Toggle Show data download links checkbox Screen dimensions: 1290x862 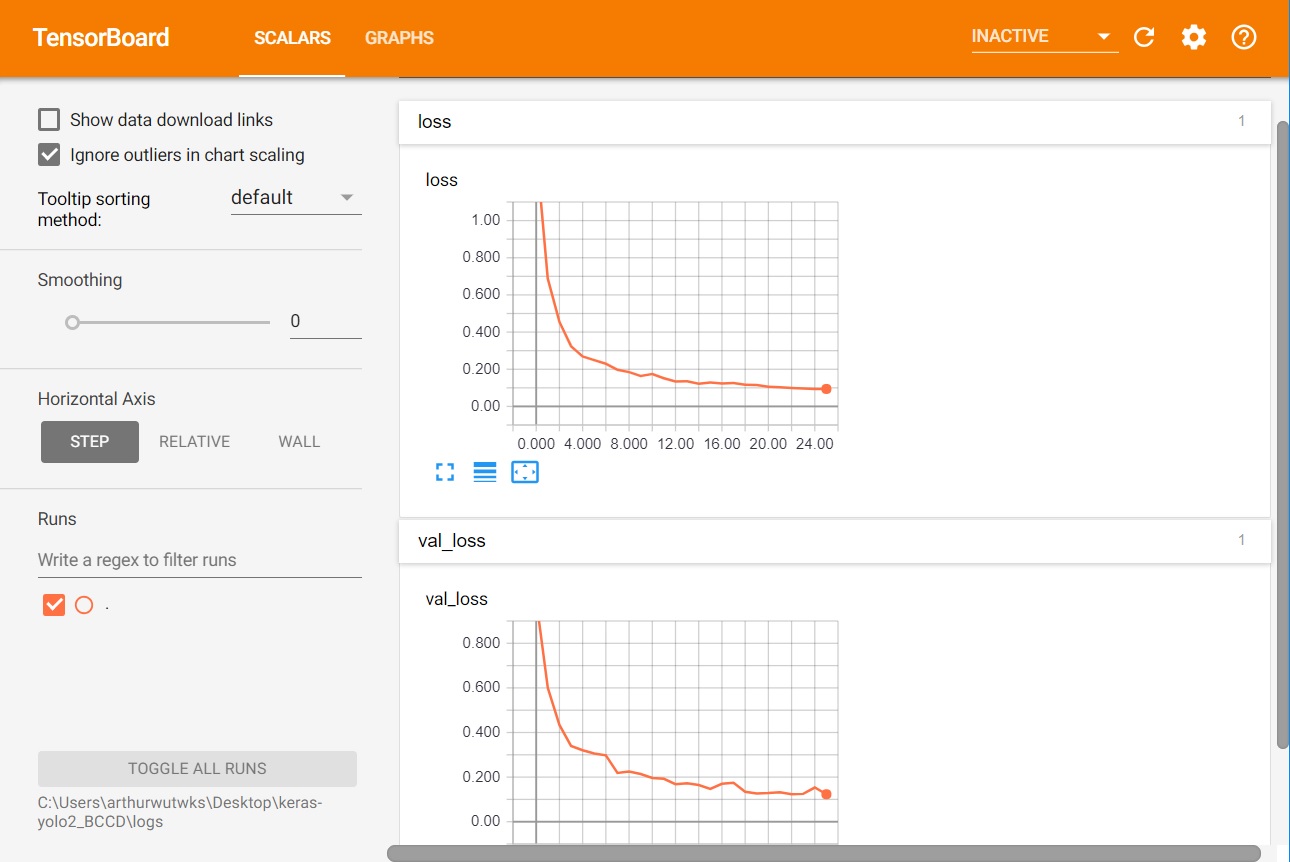[x=49, y=120]
